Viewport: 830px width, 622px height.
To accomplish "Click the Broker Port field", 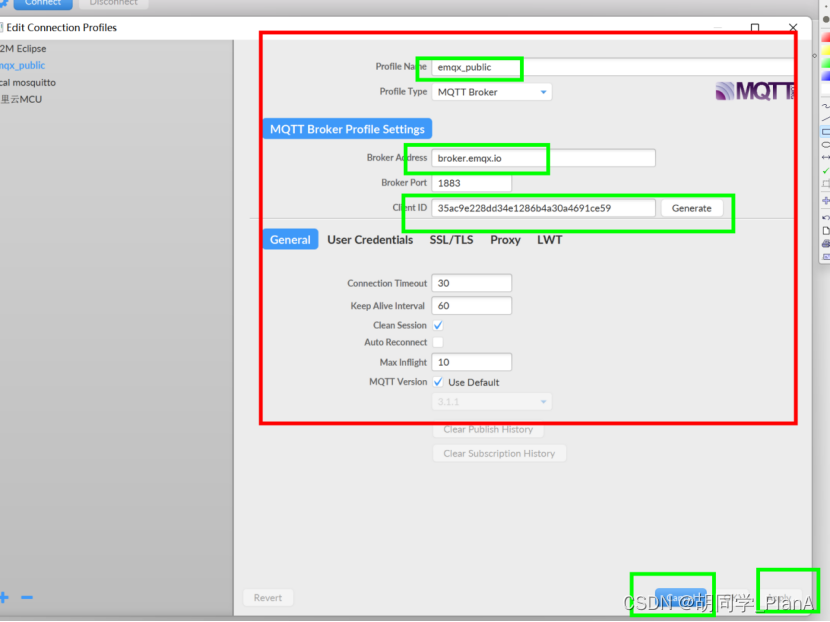I will 472,183.
